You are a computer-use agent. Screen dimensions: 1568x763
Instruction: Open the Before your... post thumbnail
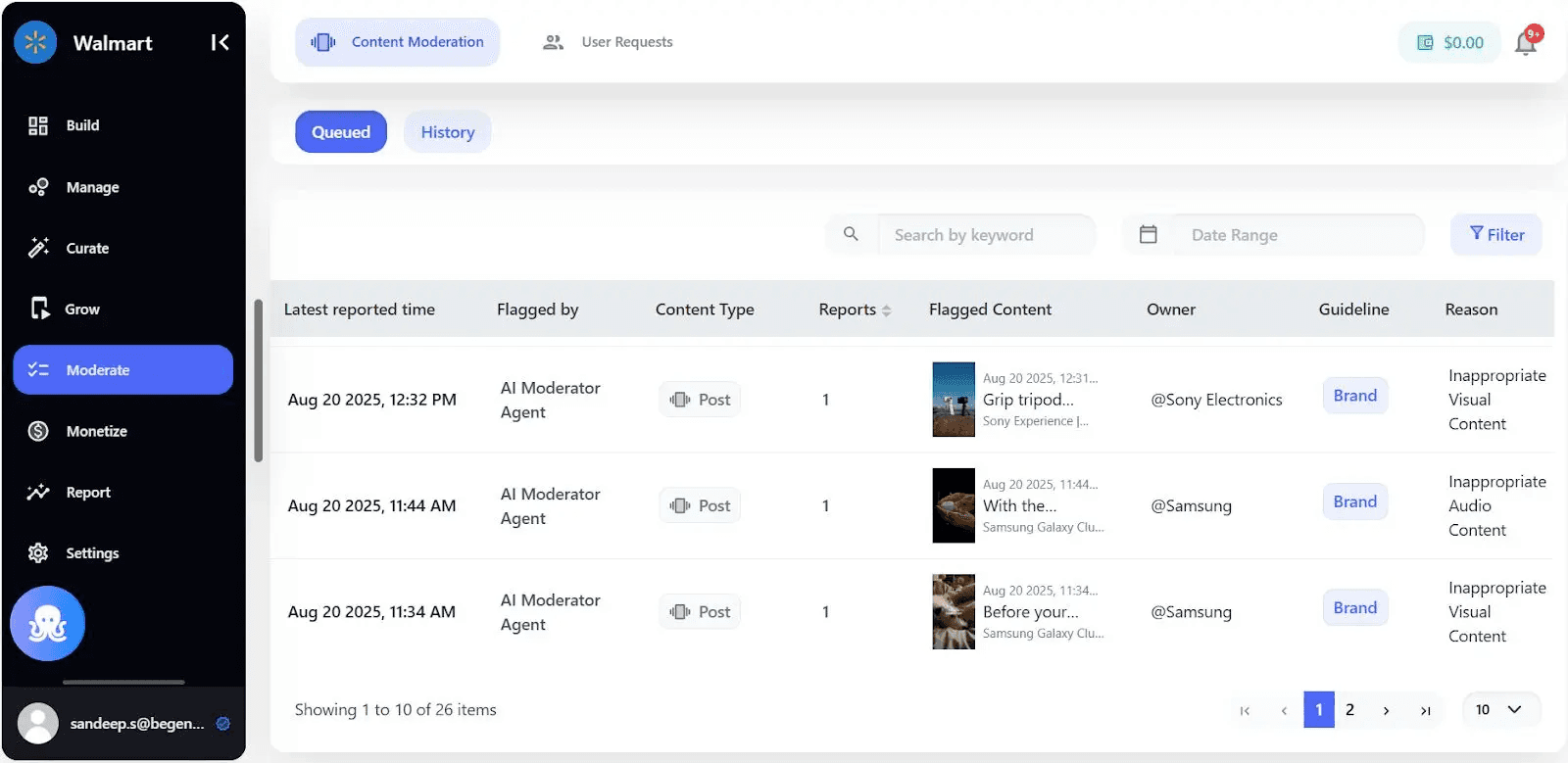954,611
